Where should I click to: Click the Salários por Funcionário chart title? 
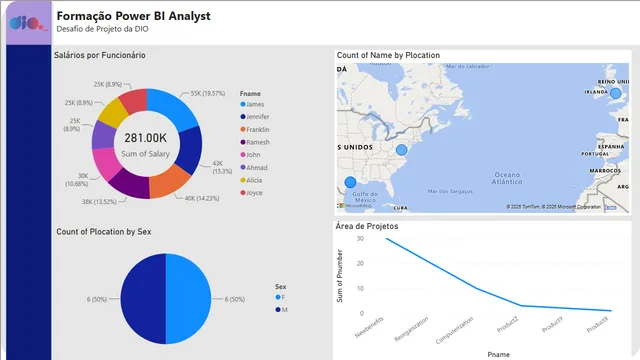pos(100,55)
